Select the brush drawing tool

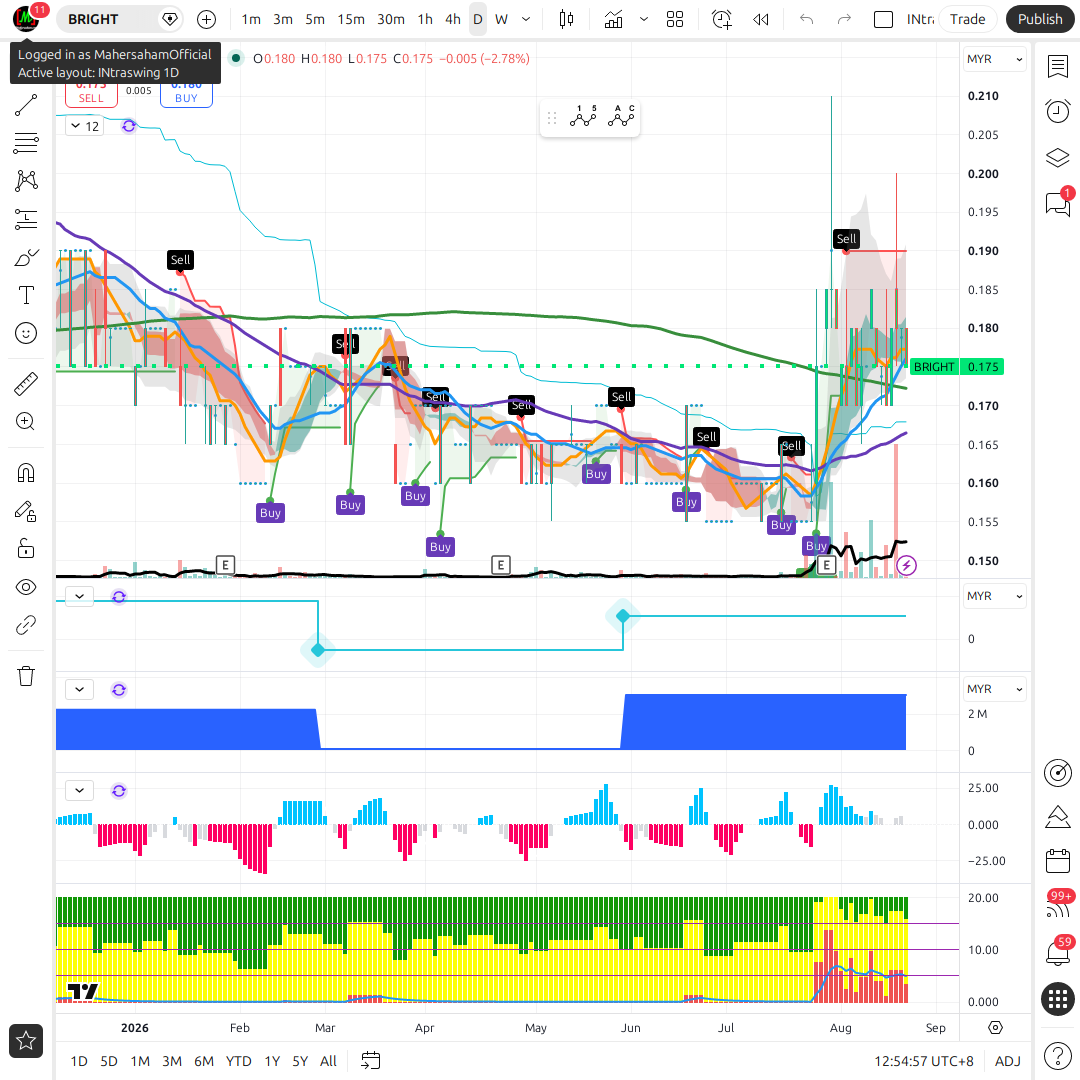[25, 258]
